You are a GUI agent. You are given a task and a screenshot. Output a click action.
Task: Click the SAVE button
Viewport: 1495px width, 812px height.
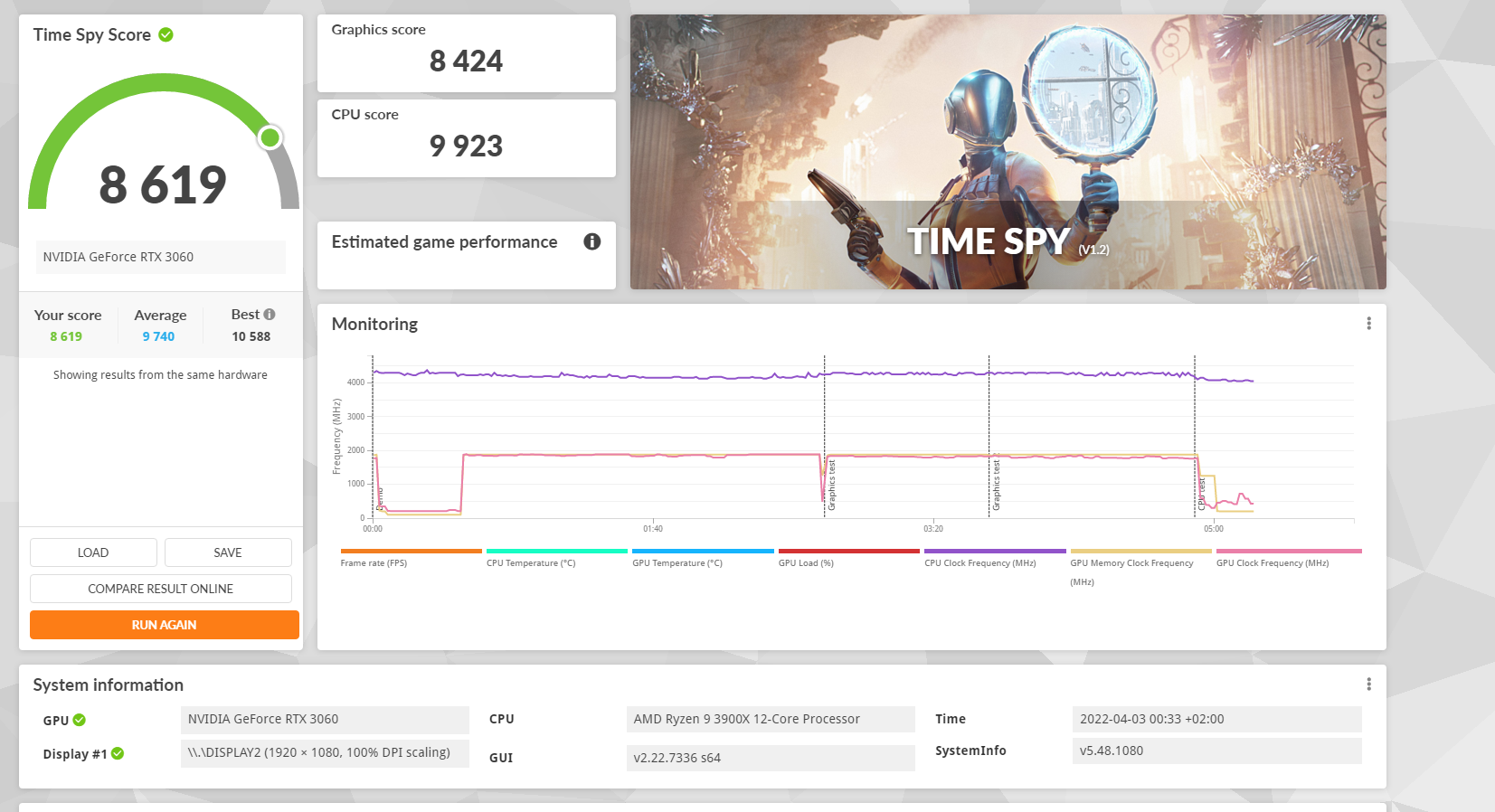click(228, 552)
